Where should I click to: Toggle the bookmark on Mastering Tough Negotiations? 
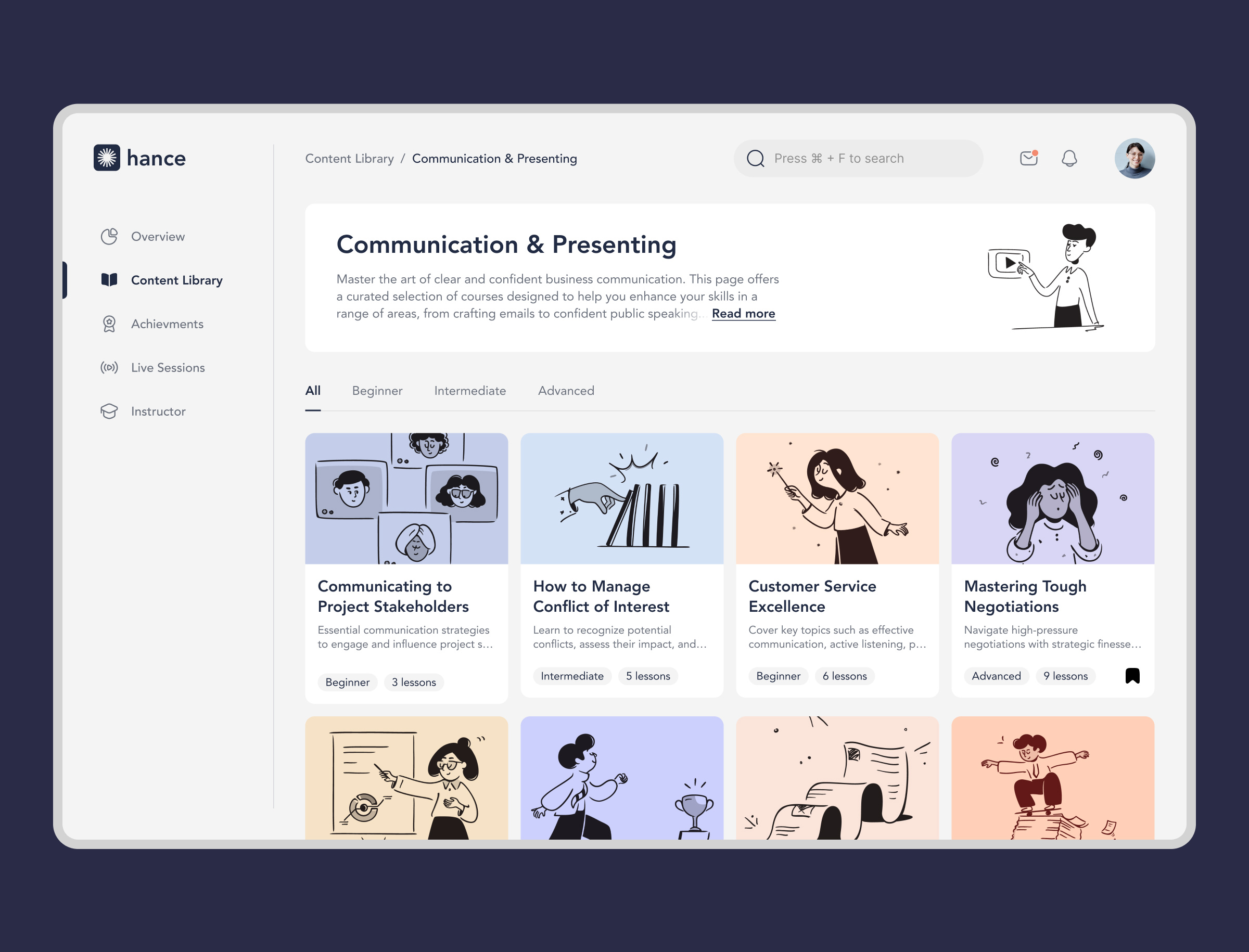[1132, 675]
